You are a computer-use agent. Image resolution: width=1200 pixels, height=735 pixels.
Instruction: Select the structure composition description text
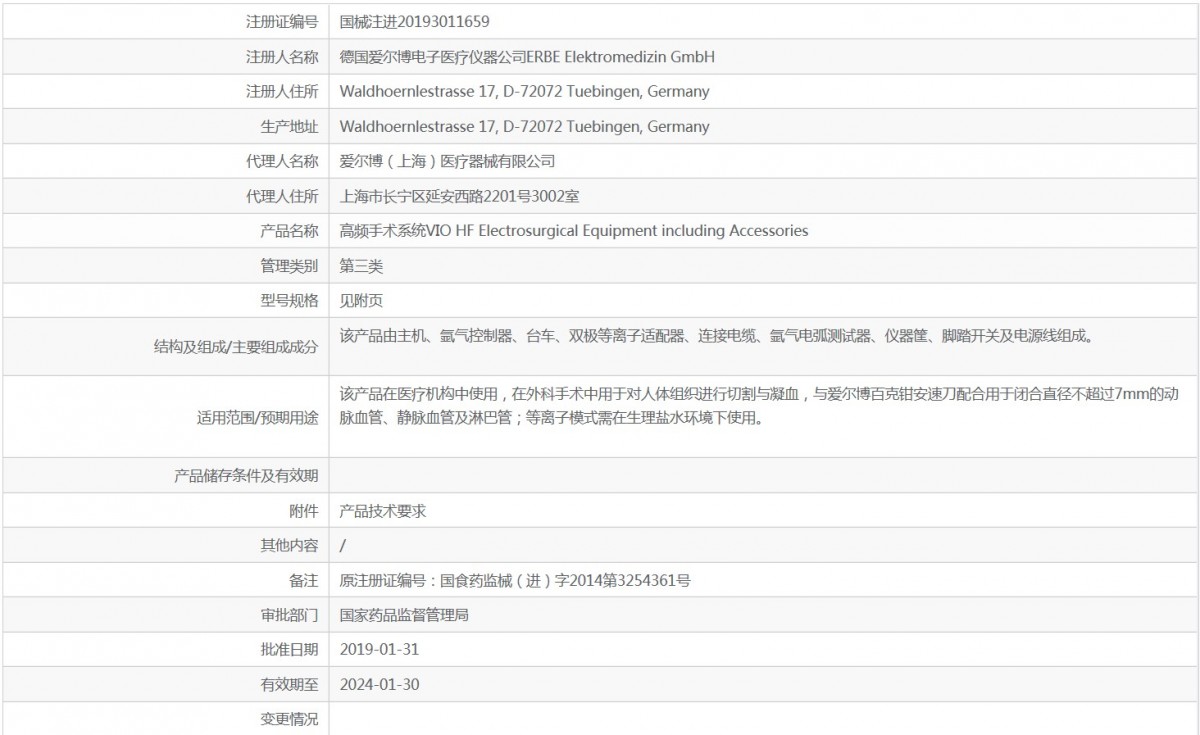(716, 336)
